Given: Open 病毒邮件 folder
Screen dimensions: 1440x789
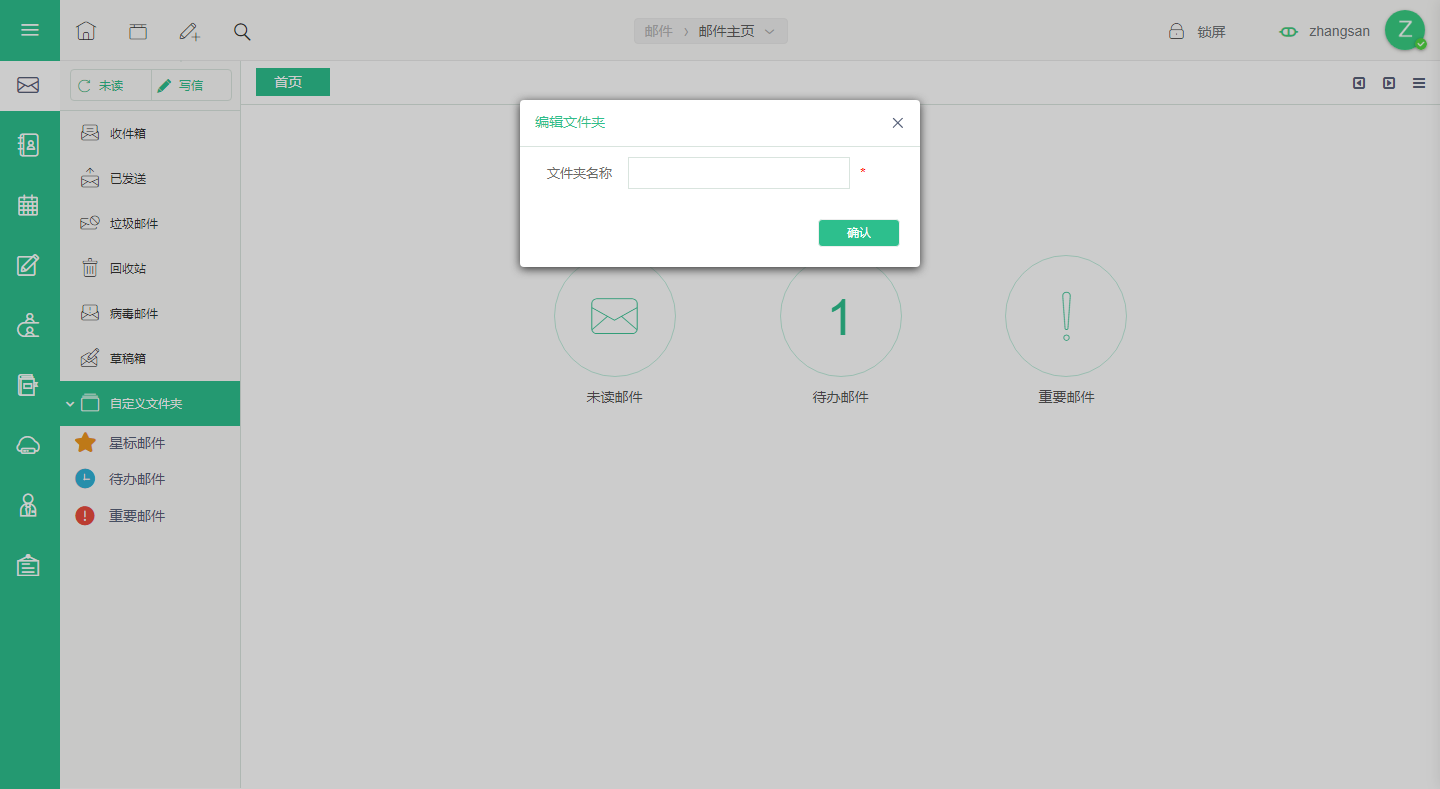Looking at the screenshot, I should (x=150, y=313).
